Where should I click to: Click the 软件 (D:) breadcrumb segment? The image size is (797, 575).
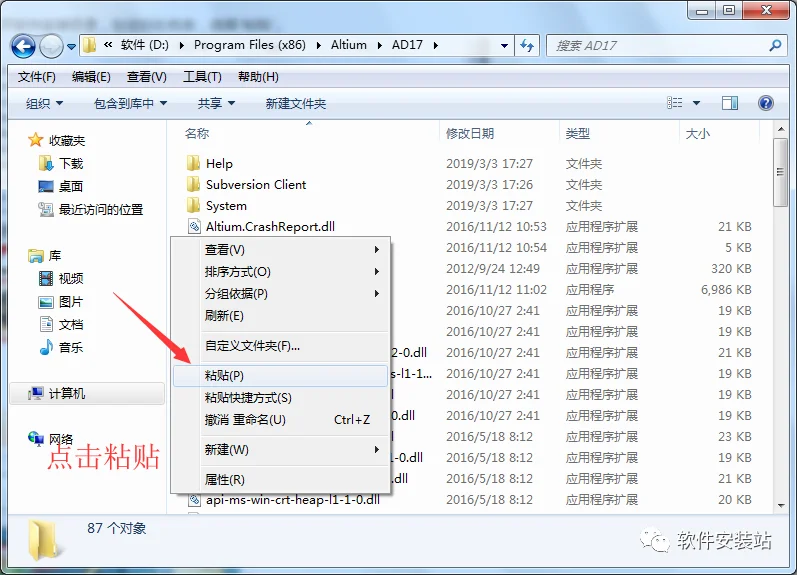pyautogui.click(x=144, y=45)
